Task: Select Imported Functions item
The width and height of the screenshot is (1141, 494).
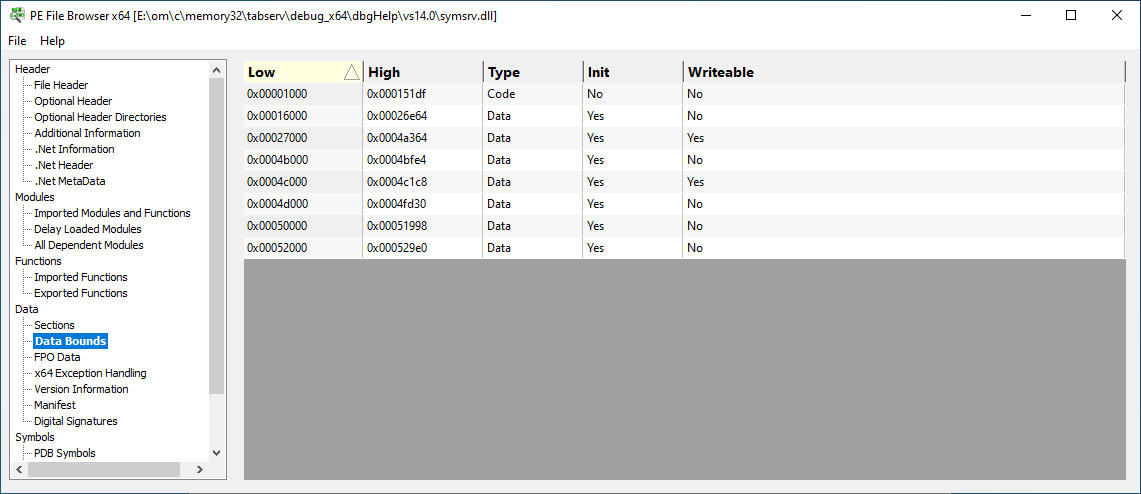Action: [x=81, y=277]
